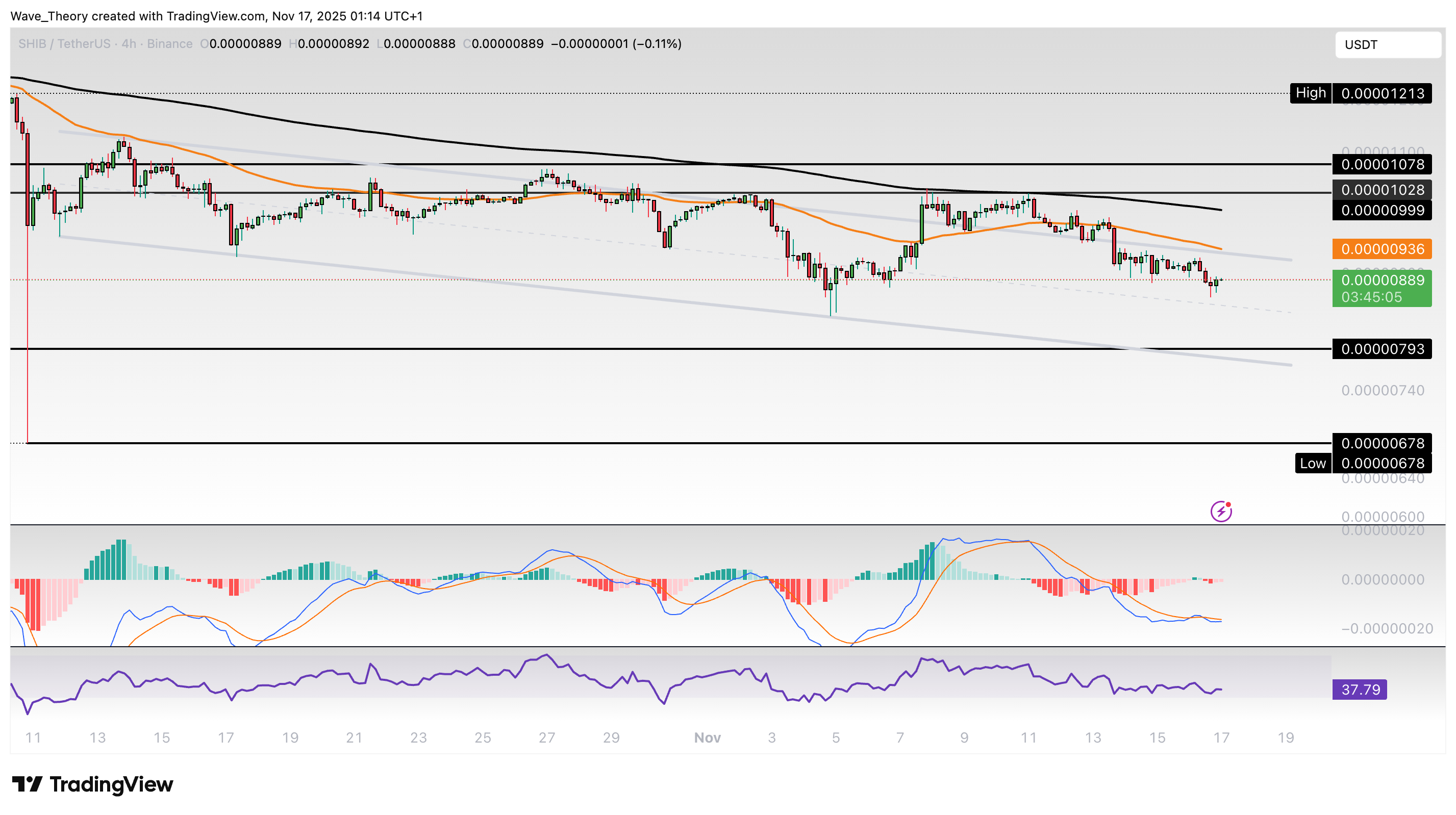
Task: Click the SHIB / TetherUS symbol title
Action: (64, 43)
